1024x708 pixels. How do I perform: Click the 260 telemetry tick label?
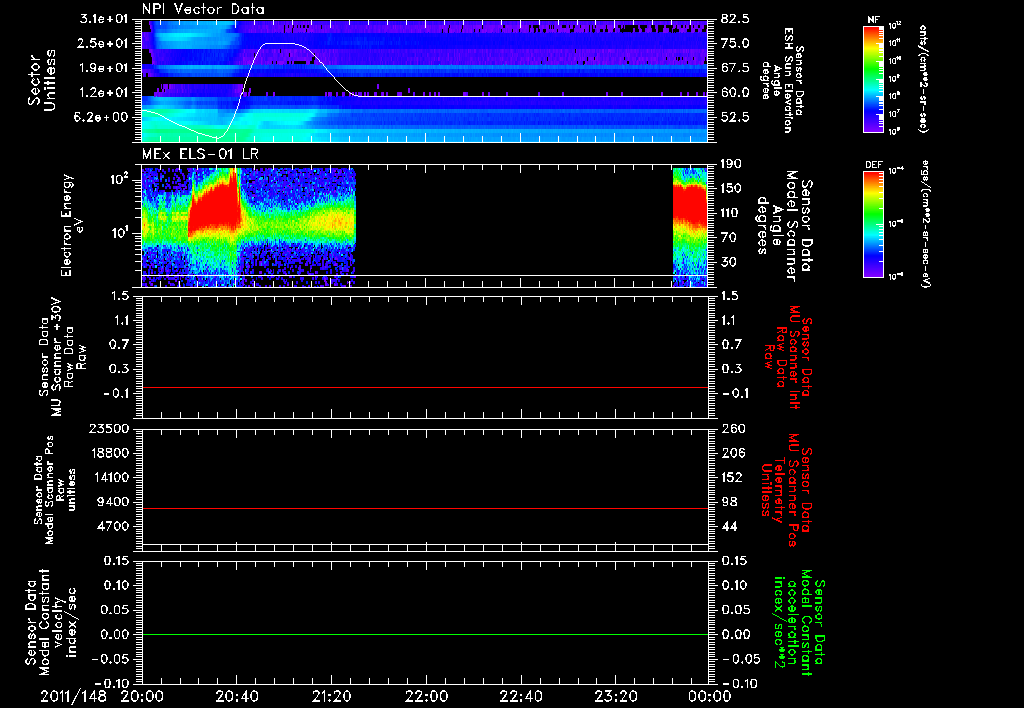tap(732, 428)
